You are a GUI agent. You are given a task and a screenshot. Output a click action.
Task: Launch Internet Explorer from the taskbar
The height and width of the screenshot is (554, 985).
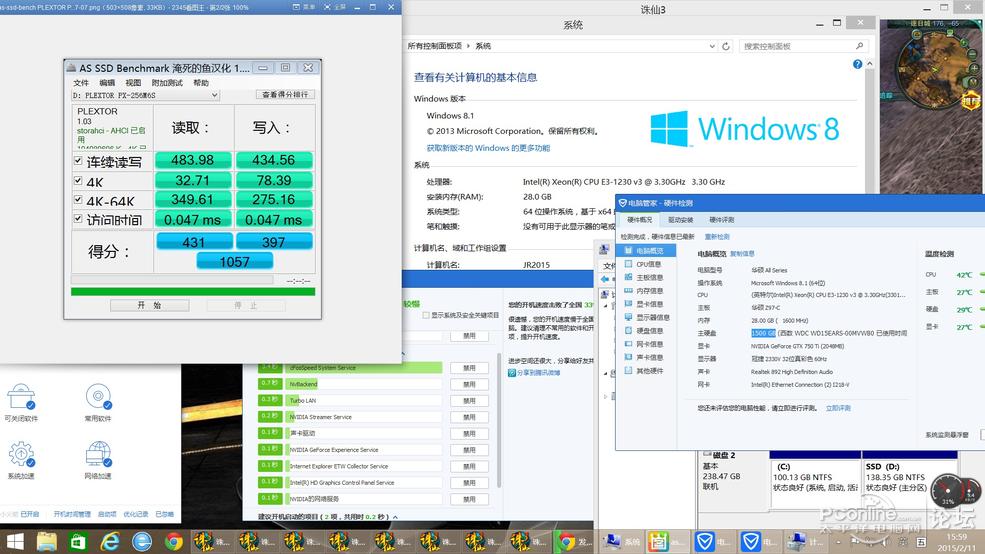click(x=110, y=541)
